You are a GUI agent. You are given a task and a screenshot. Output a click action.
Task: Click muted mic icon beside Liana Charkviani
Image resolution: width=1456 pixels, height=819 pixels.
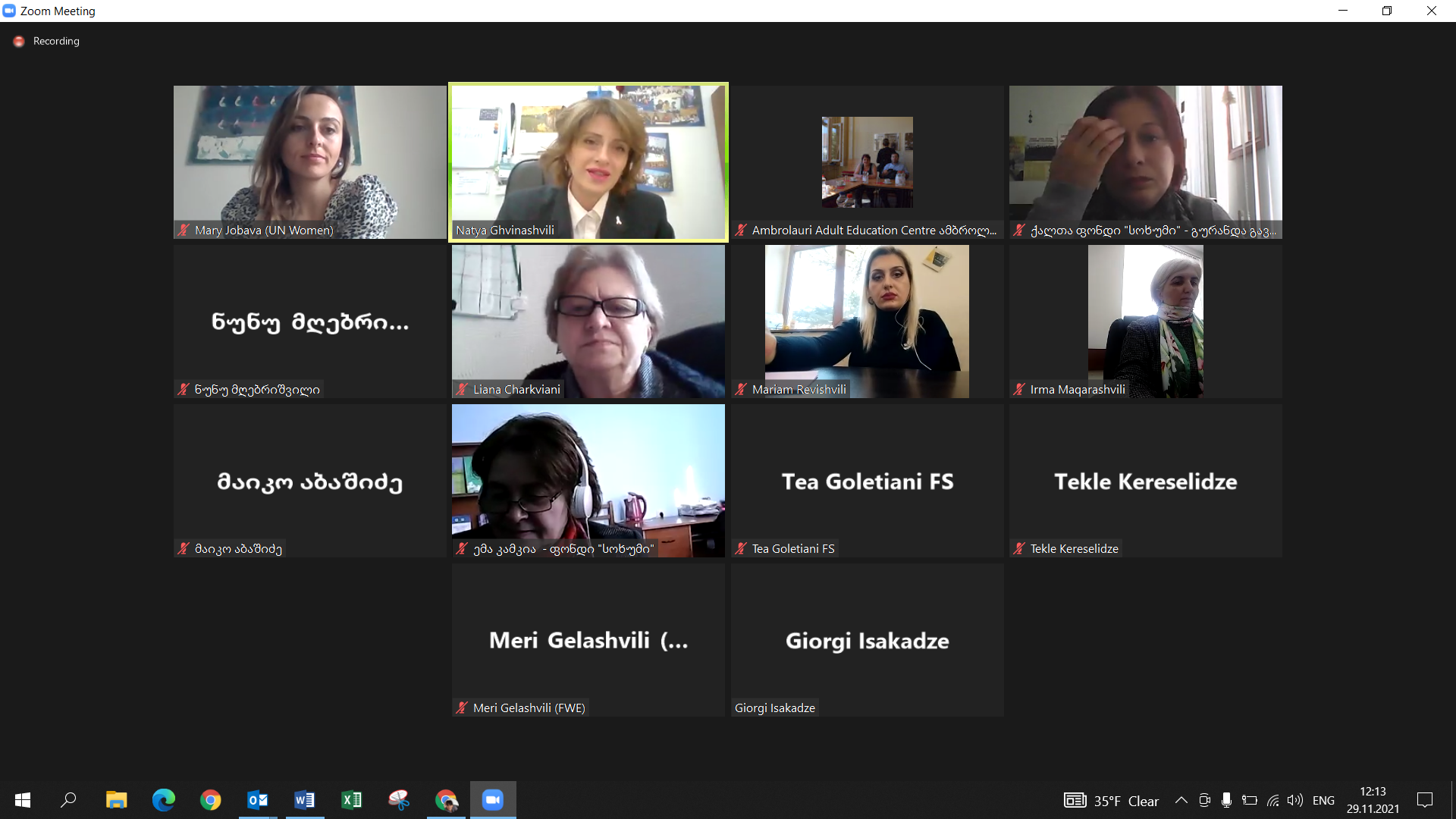tap(462, 389)
